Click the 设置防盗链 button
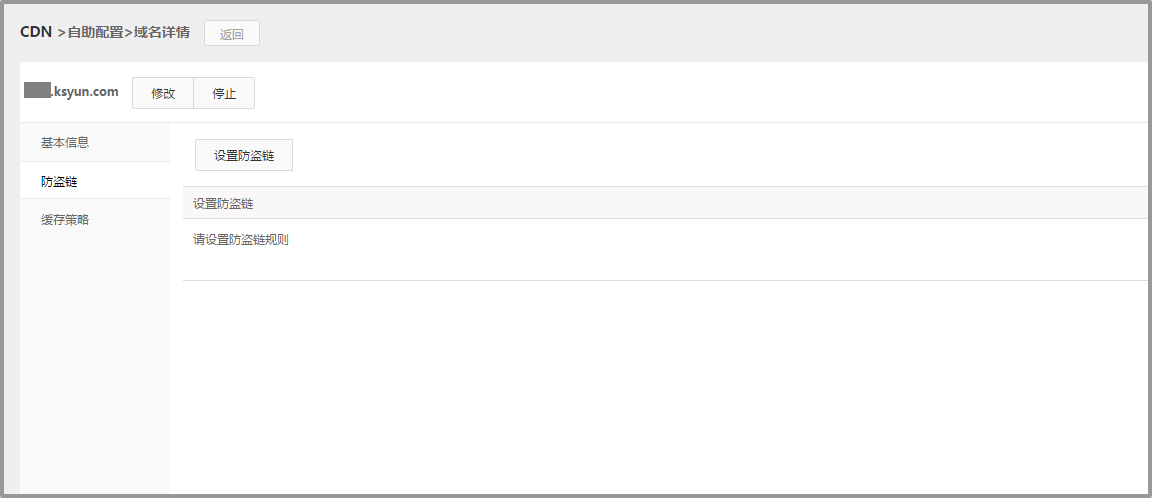Screen dimensions: 1152x498 (x=244, y=155)
